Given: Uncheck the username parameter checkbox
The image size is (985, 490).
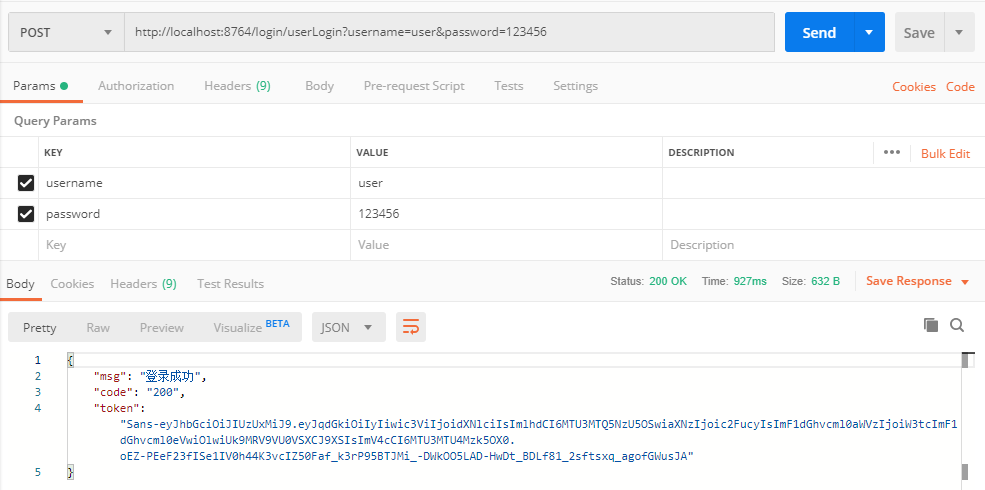Looking at the screenshot, I should coord(26,183).
